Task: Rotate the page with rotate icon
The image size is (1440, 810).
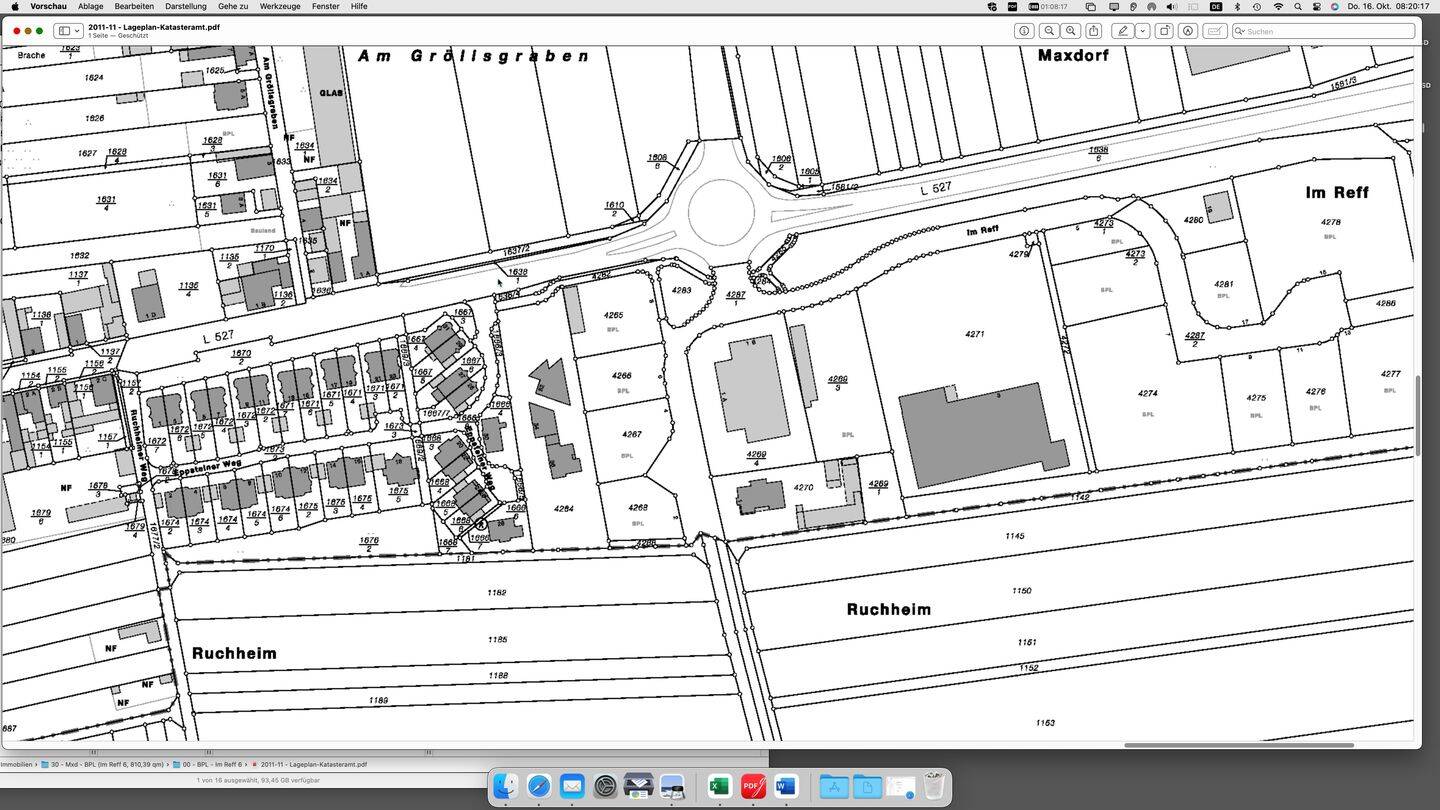Action: pos(1165,31)
